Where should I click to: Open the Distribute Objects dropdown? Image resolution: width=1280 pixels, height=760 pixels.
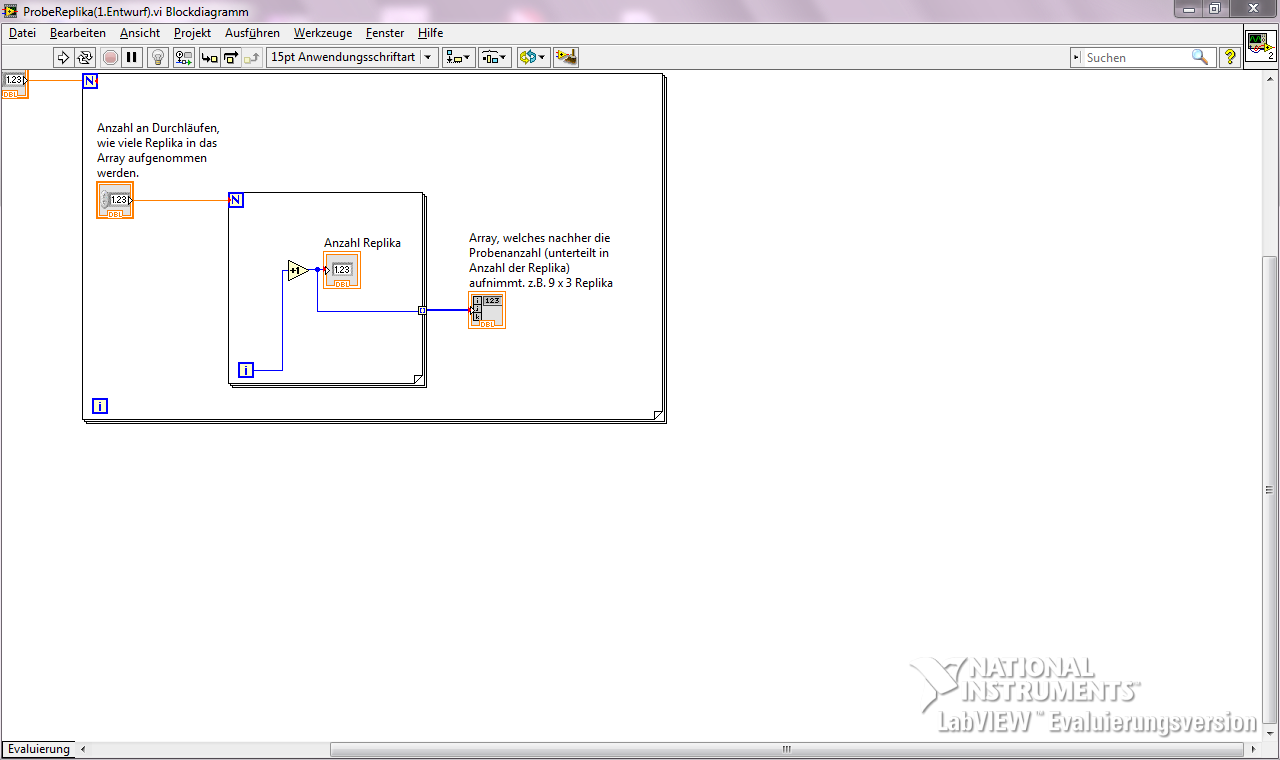point(495,57)
